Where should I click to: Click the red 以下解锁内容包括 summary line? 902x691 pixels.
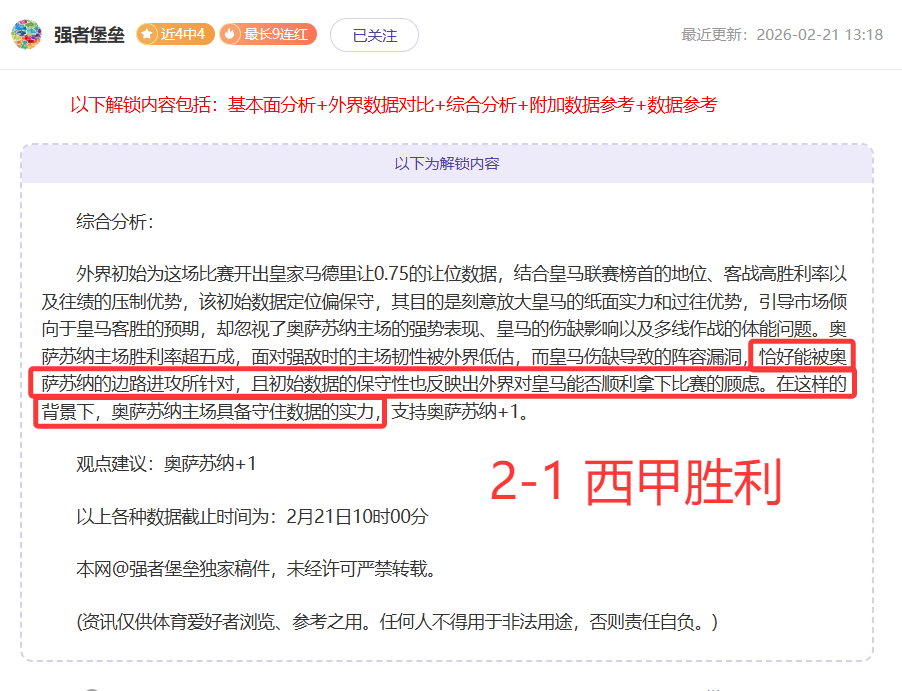click(x=393, y=104)
